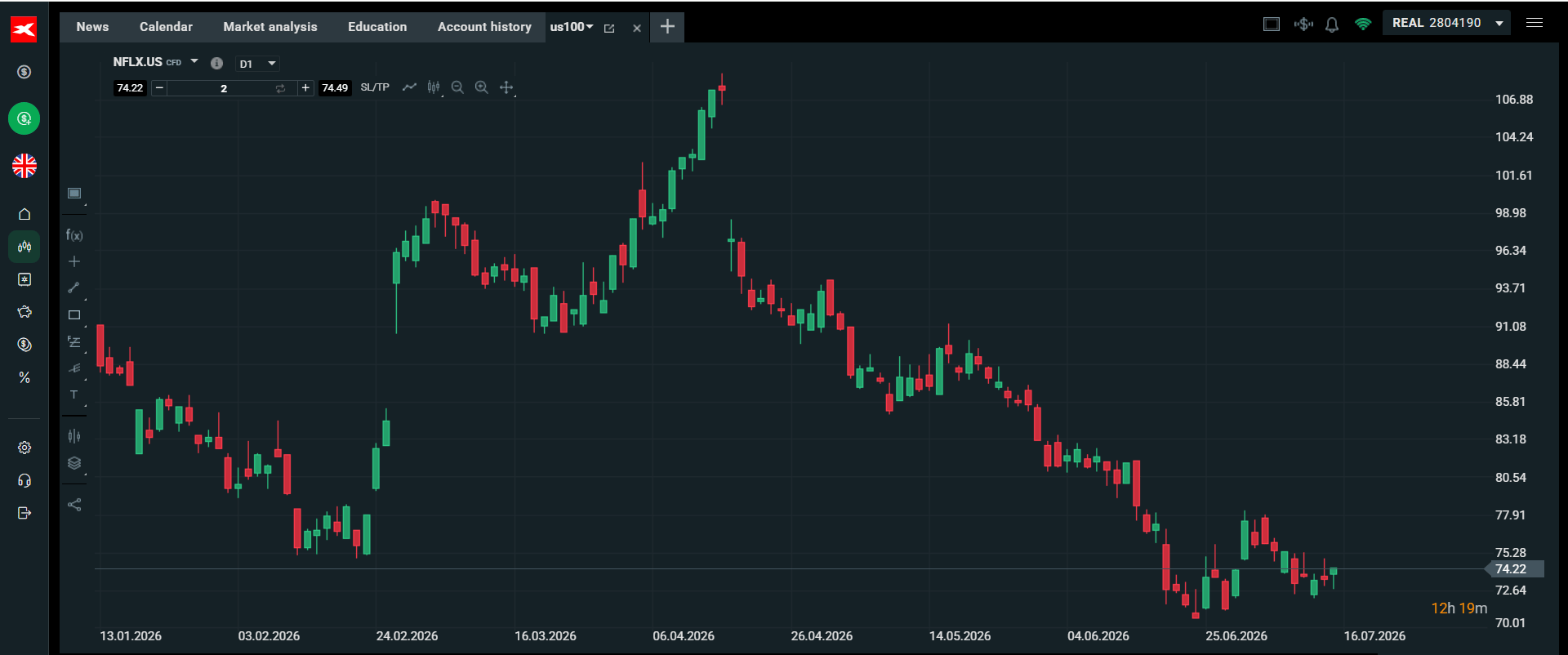Toggle the SL/TP option

[375, 87]
